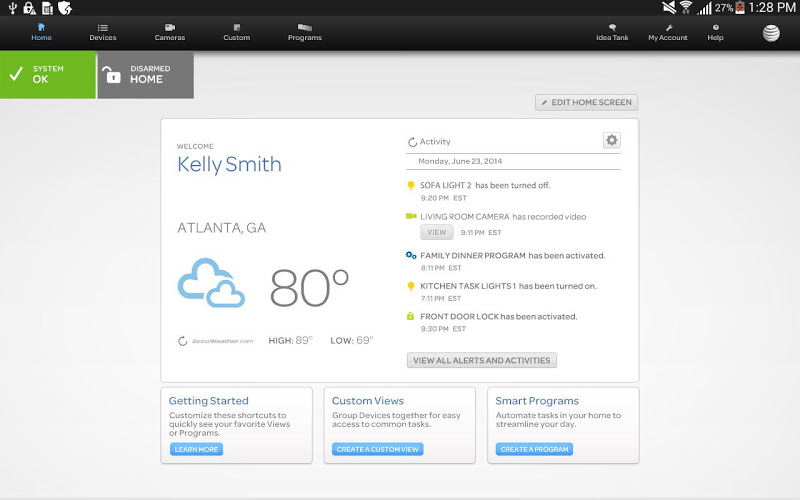This screenshot has height=500, width=800.
Task: Click the 1:28 PM clock
Action: [772, 8]
